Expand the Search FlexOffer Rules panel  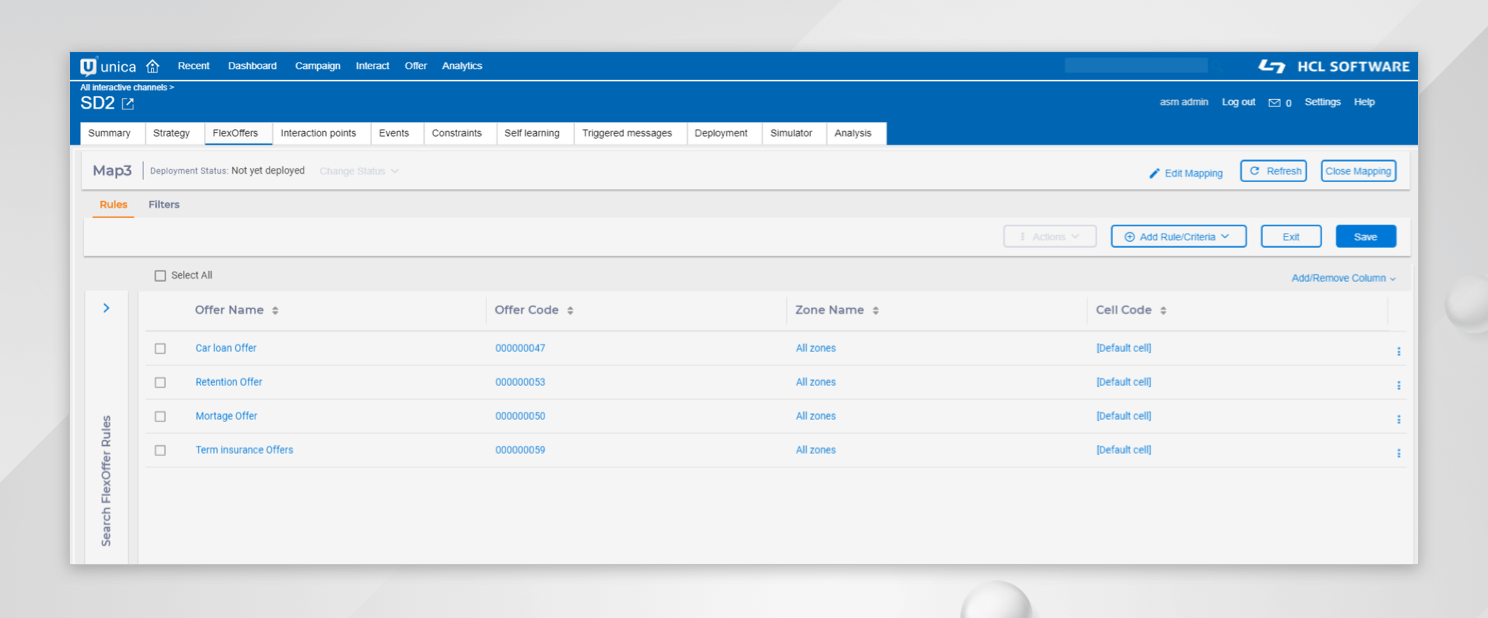[x=107, y=309]
